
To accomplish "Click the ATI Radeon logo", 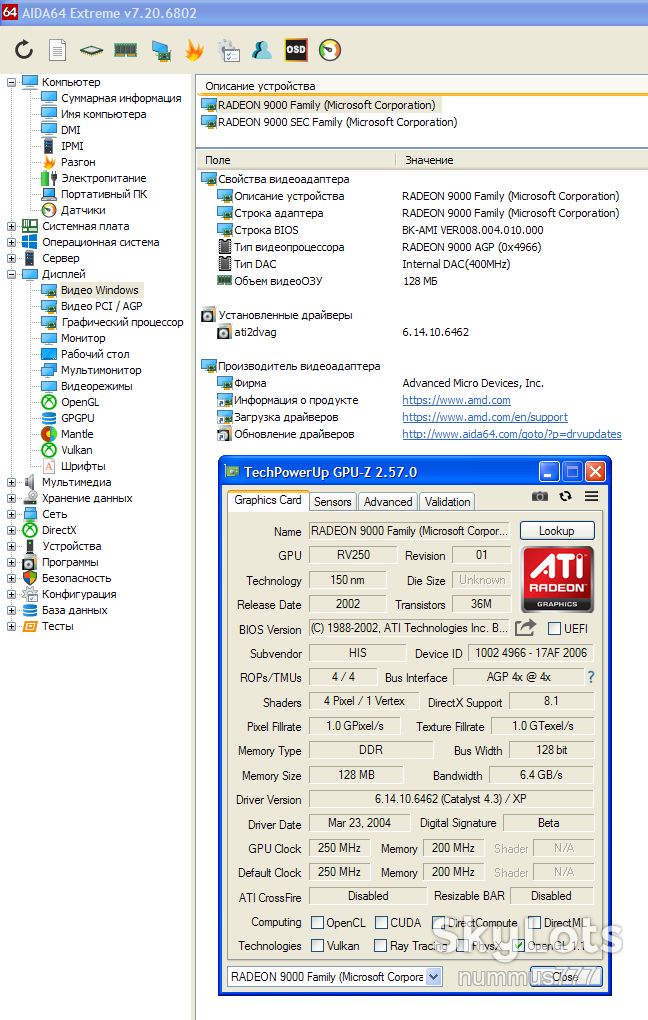I will (x=558, y=579).
